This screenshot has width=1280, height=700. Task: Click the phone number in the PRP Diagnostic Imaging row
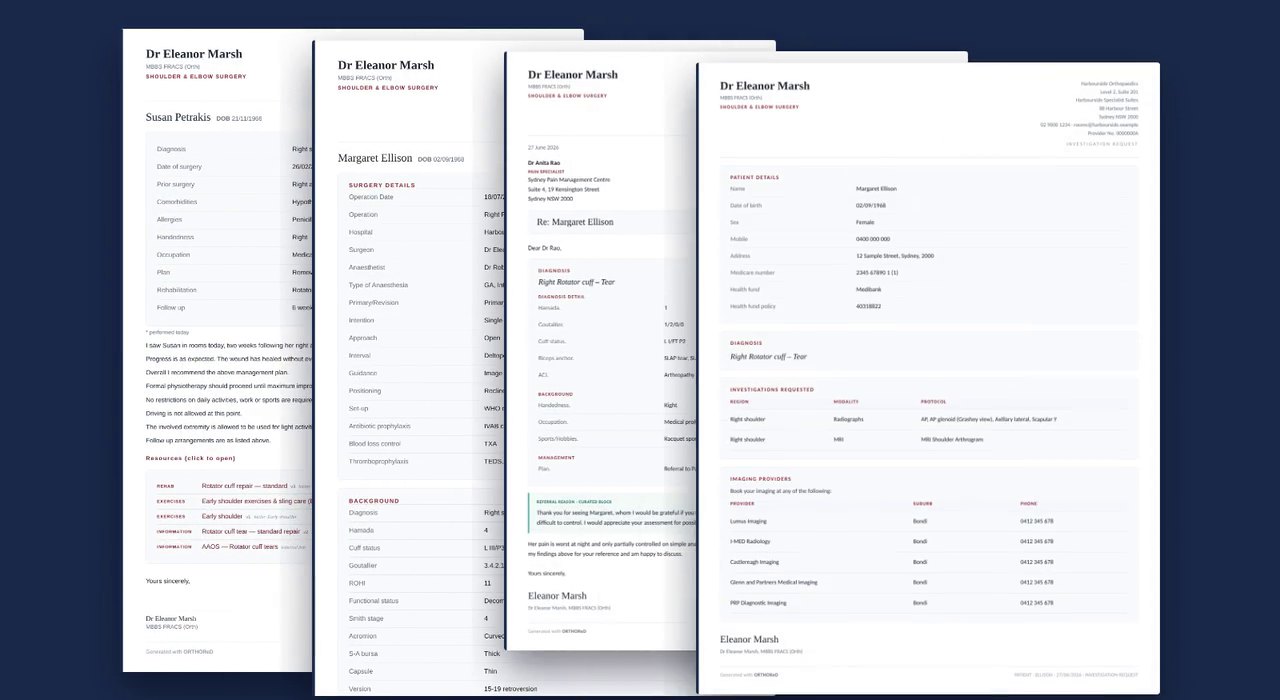1037,603
